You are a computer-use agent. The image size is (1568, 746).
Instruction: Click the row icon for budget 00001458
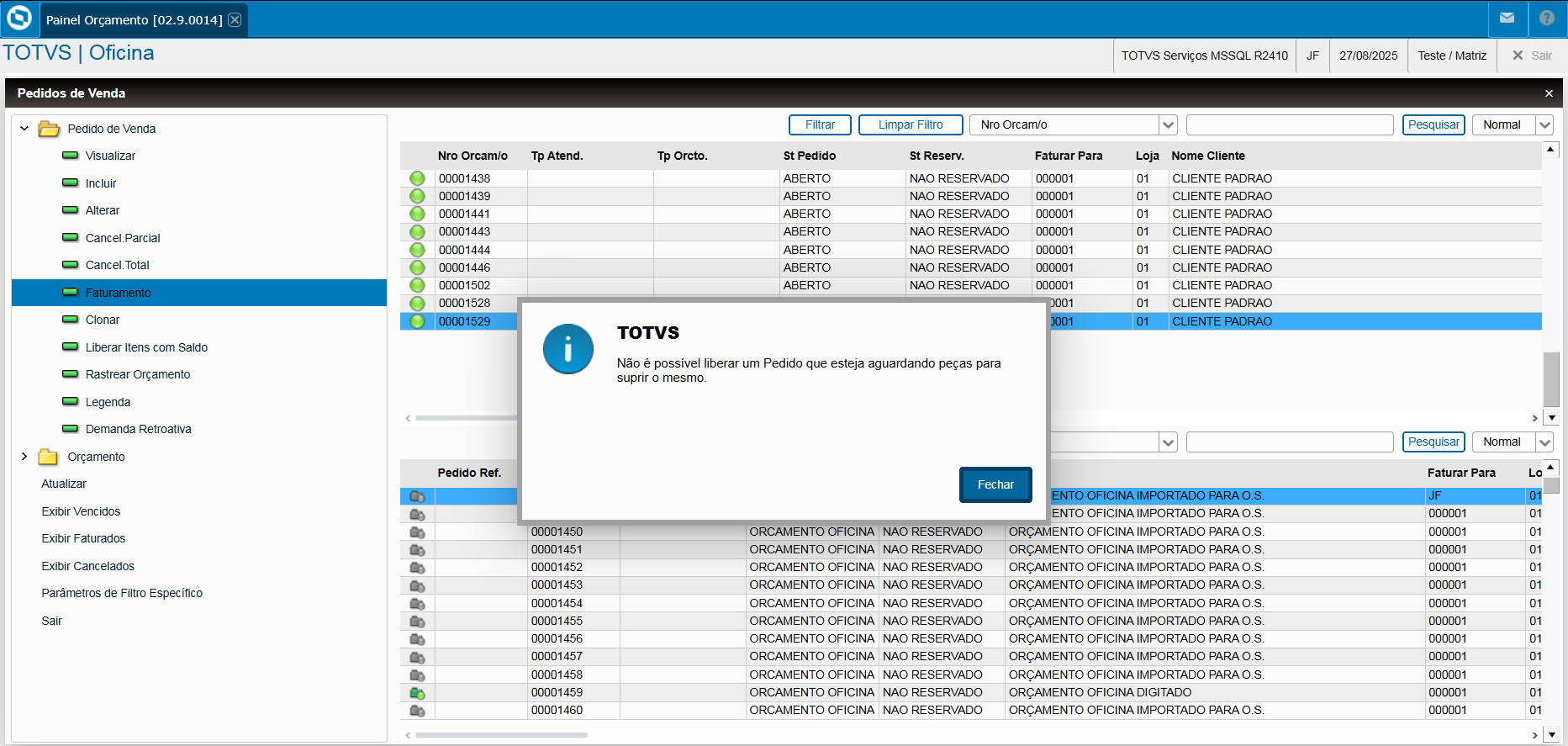coord(417,675)
